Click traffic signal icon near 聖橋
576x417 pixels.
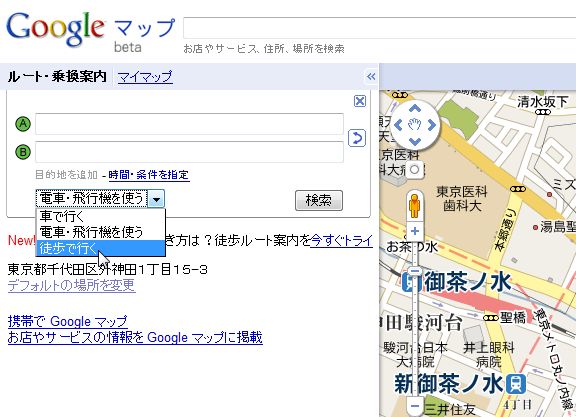(x=490, y=318)
